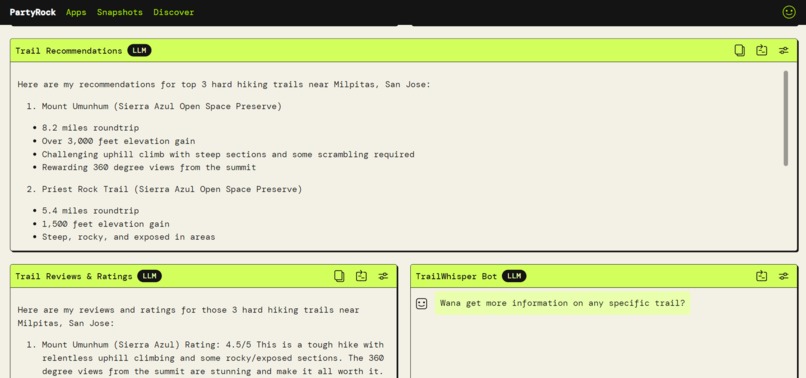Click the "Over 3,000 feet elevation gain" bullet
Image resolution: width=806 pixels, height=378 pixels.
[119, 141]
